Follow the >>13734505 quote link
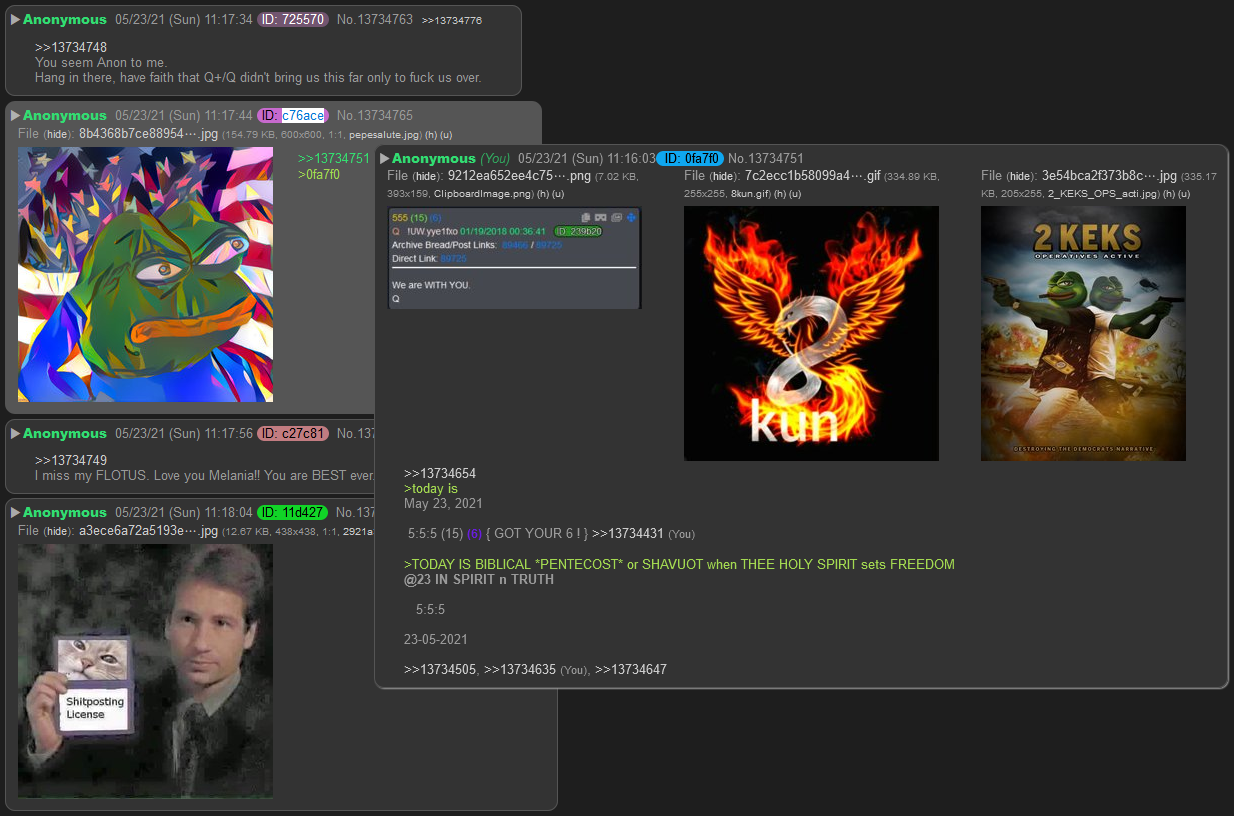The image size is (1234, 816). pyautogui.click(x=440, y=669)
